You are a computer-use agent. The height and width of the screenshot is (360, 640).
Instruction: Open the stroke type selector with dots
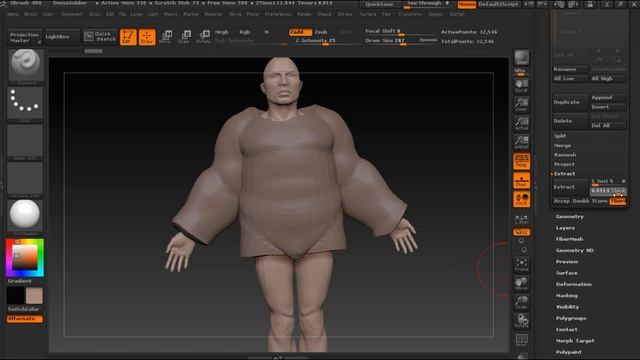point(25,102)
